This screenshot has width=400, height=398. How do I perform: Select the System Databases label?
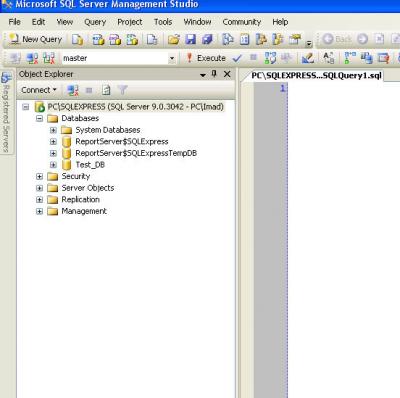tap(108, 130)
